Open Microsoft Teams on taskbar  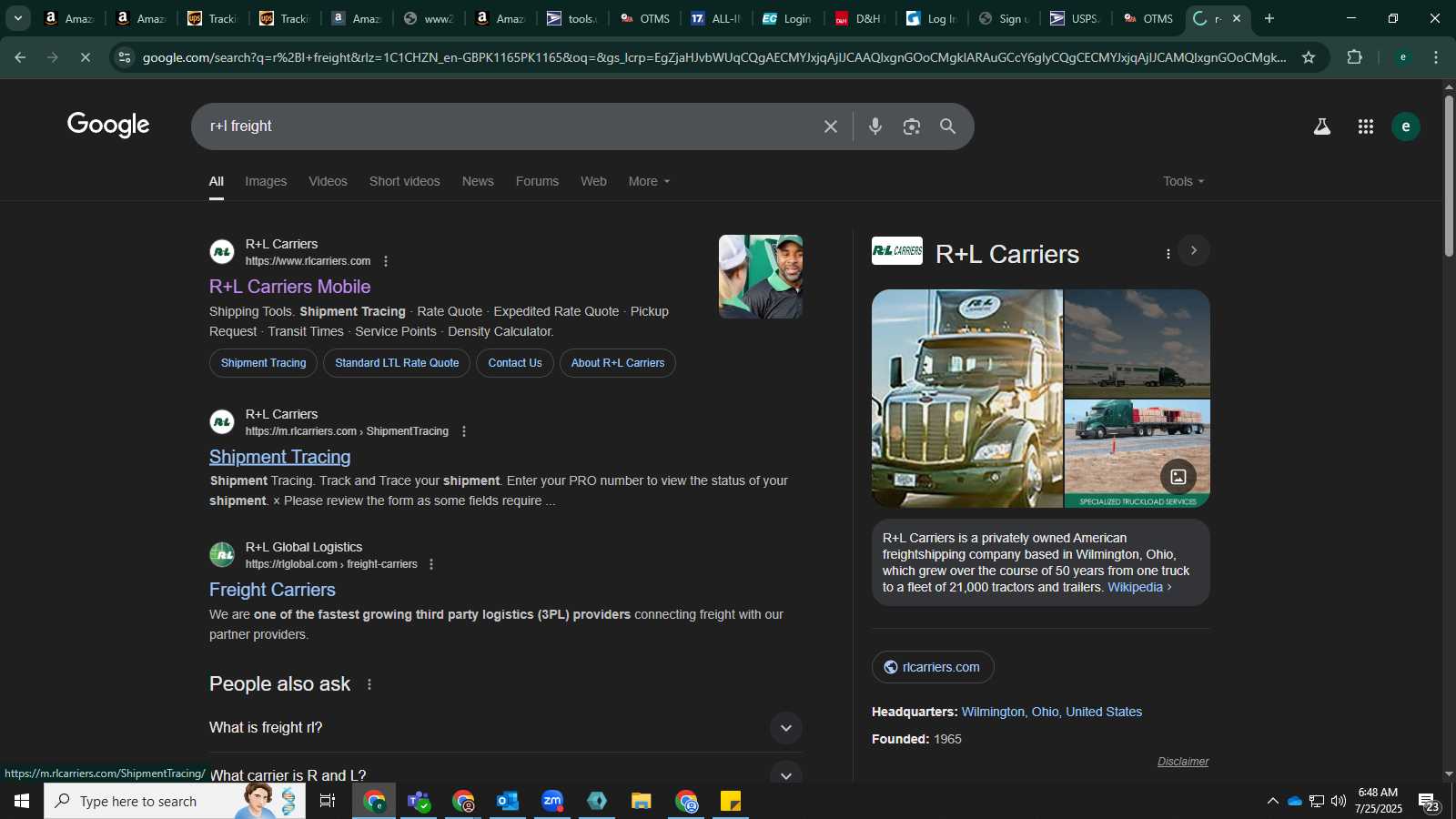pyautogui.click(x=419, y=801)
